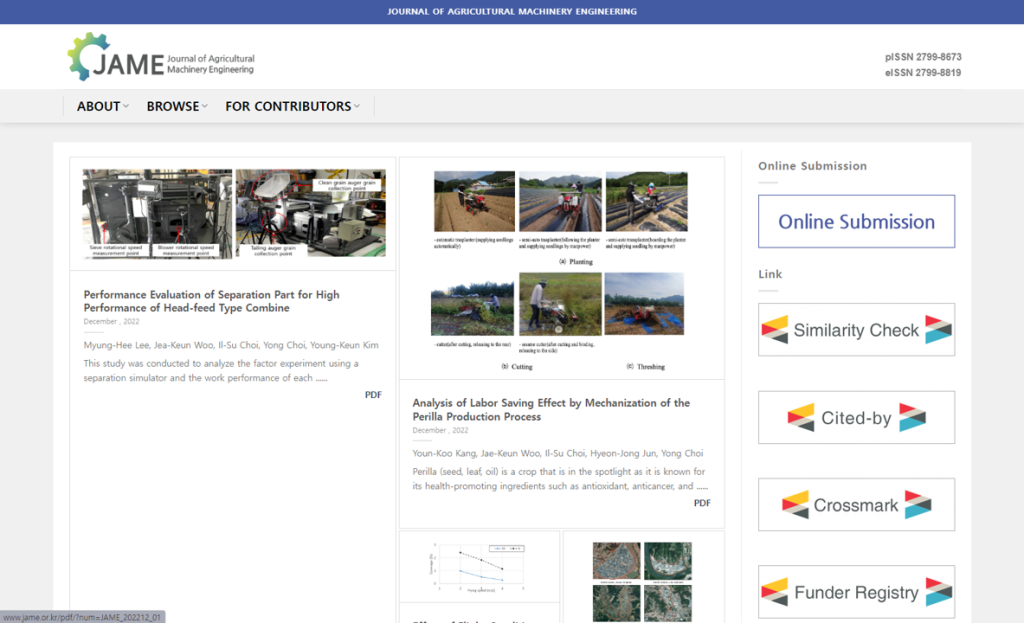Image resolution: width=1024 pixels, height=623 pixels.
Task: Open the Cited-by link banner
Action: tap(856, 417)
